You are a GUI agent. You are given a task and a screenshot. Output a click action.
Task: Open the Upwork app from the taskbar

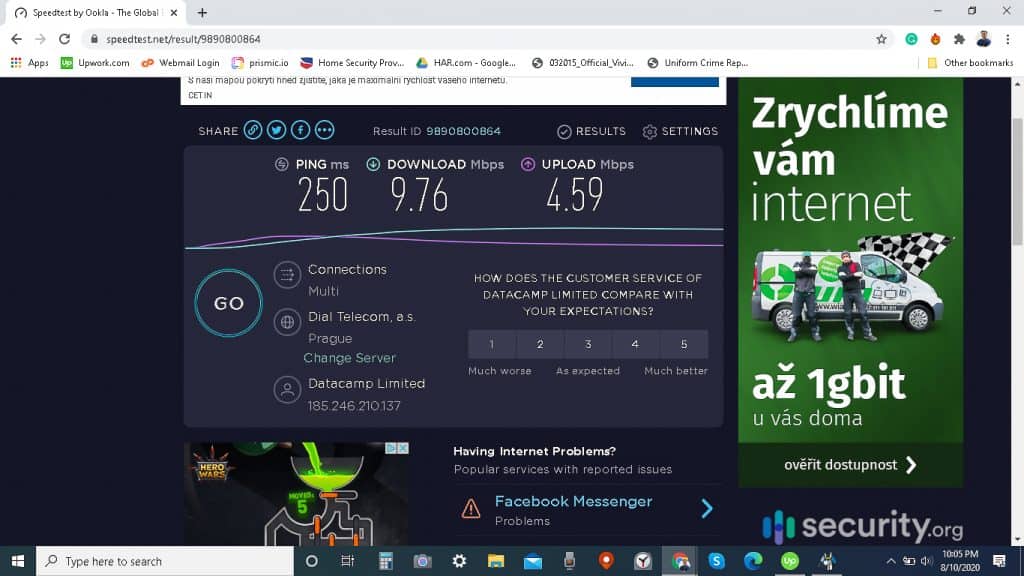(789, 561)
